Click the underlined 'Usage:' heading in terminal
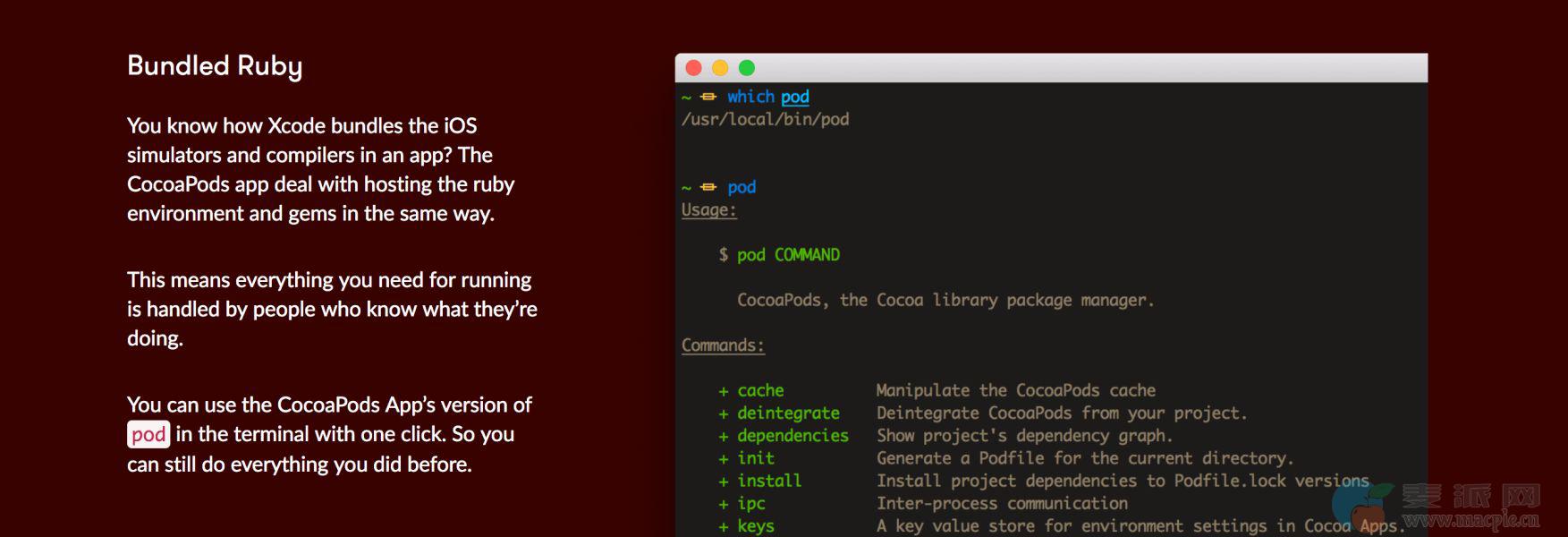The width and height of the screenshot is (1568, 537). click(708, 210)
